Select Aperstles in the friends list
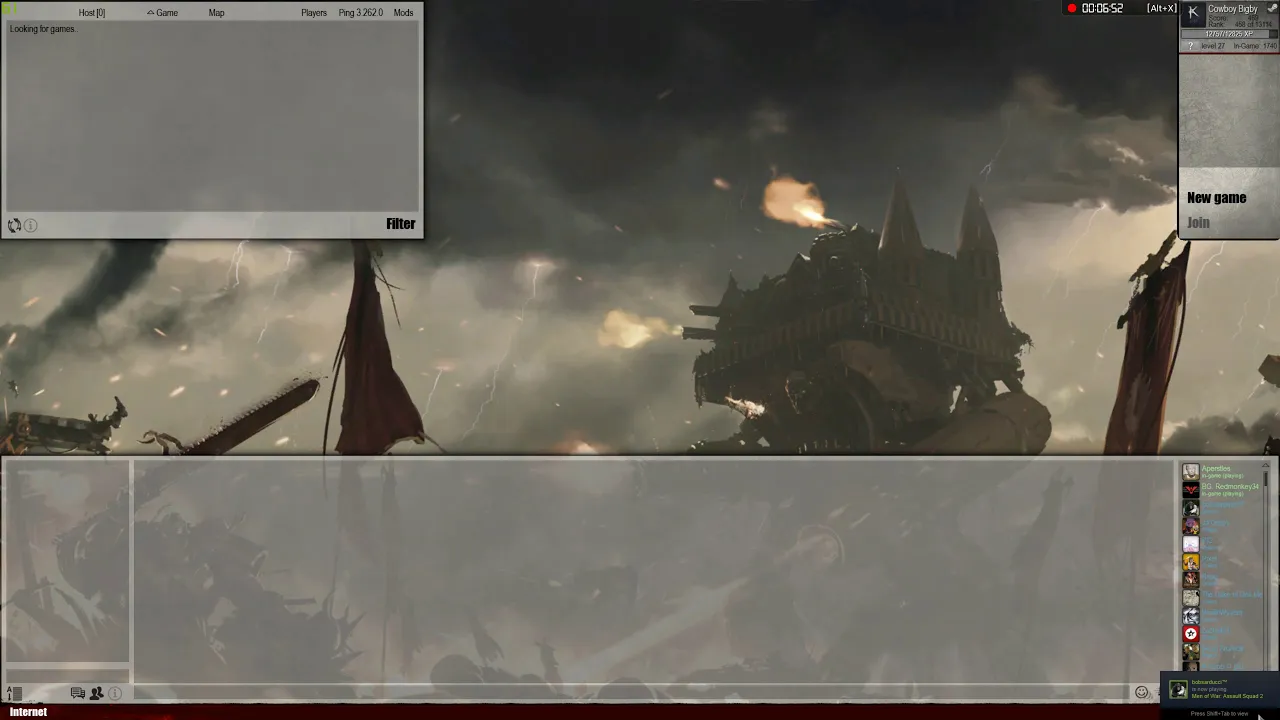Image resolution: width=1280 pixels, height=720 pixels. coord(1221,471)
